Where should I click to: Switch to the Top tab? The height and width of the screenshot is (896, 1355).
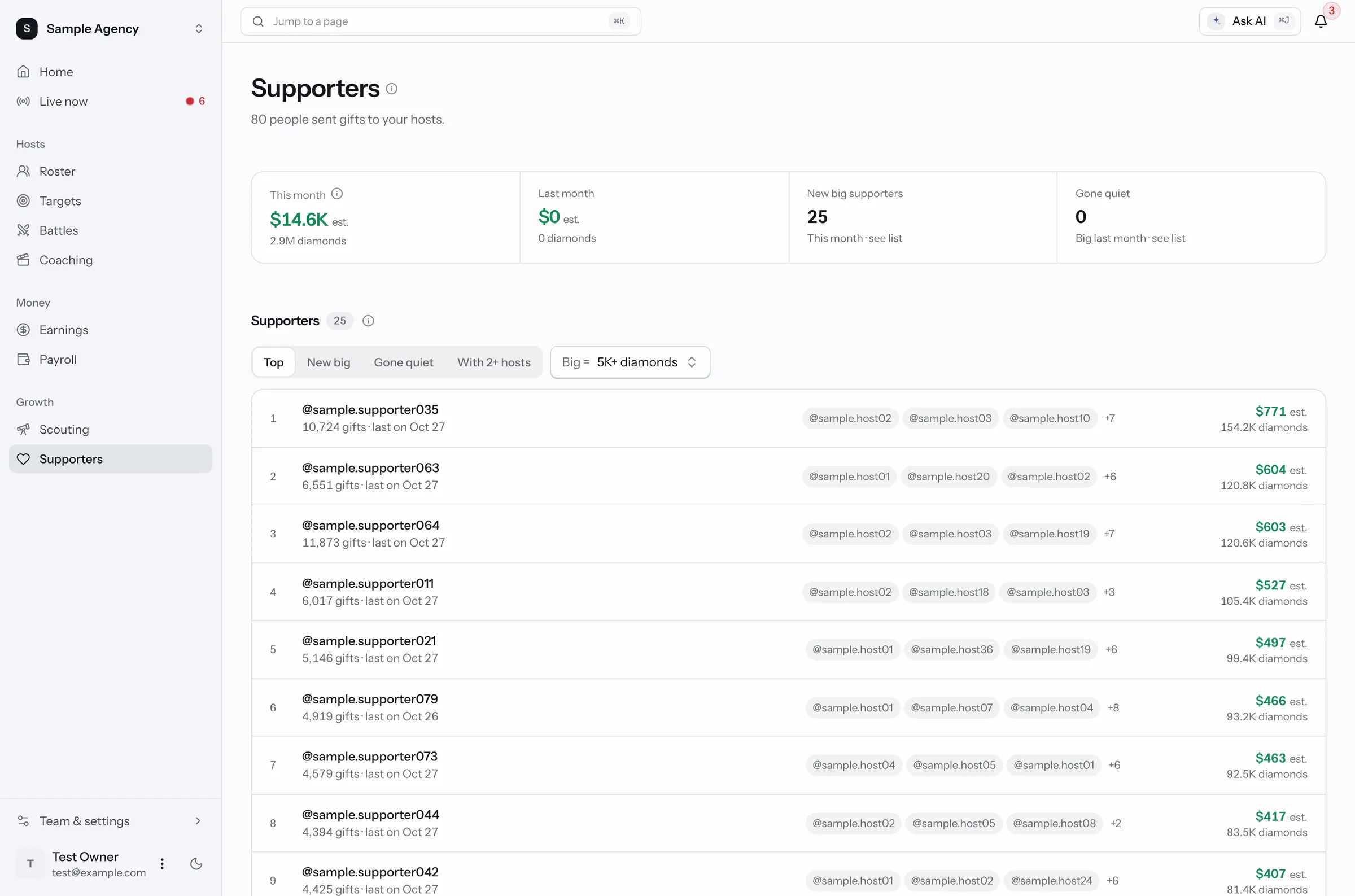[274, 362]
